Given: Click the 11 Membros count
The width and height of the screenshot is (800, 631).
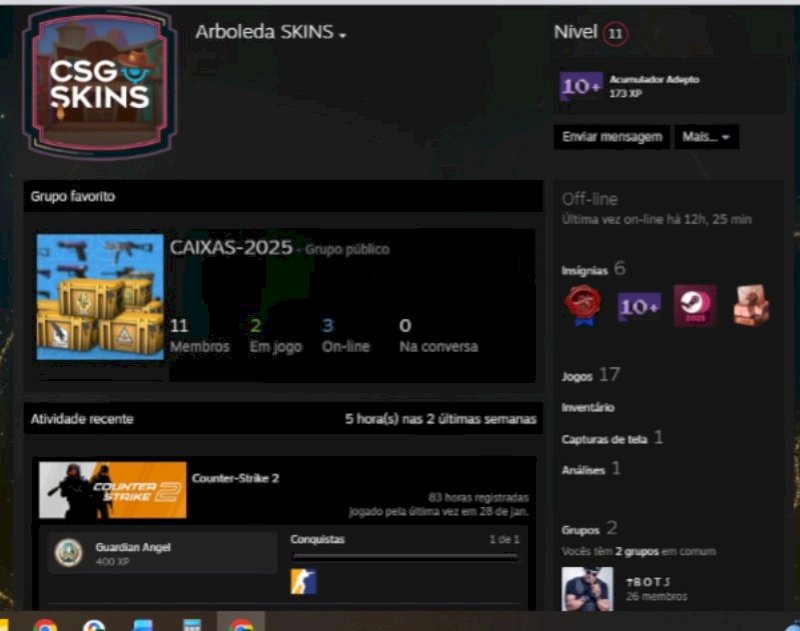Looking at the screenshot, I should (199, 335).
